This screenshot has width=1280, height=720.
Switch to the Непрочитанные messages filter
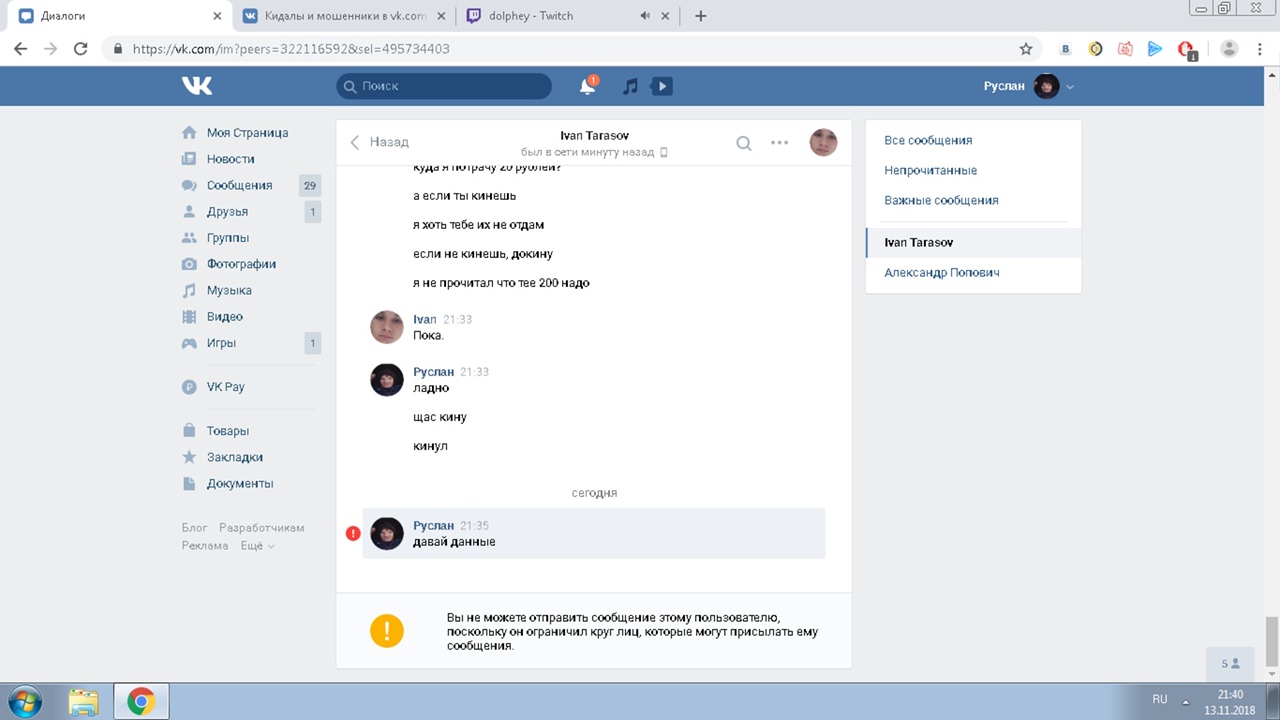pyautogui.click(x=930, y=170)
